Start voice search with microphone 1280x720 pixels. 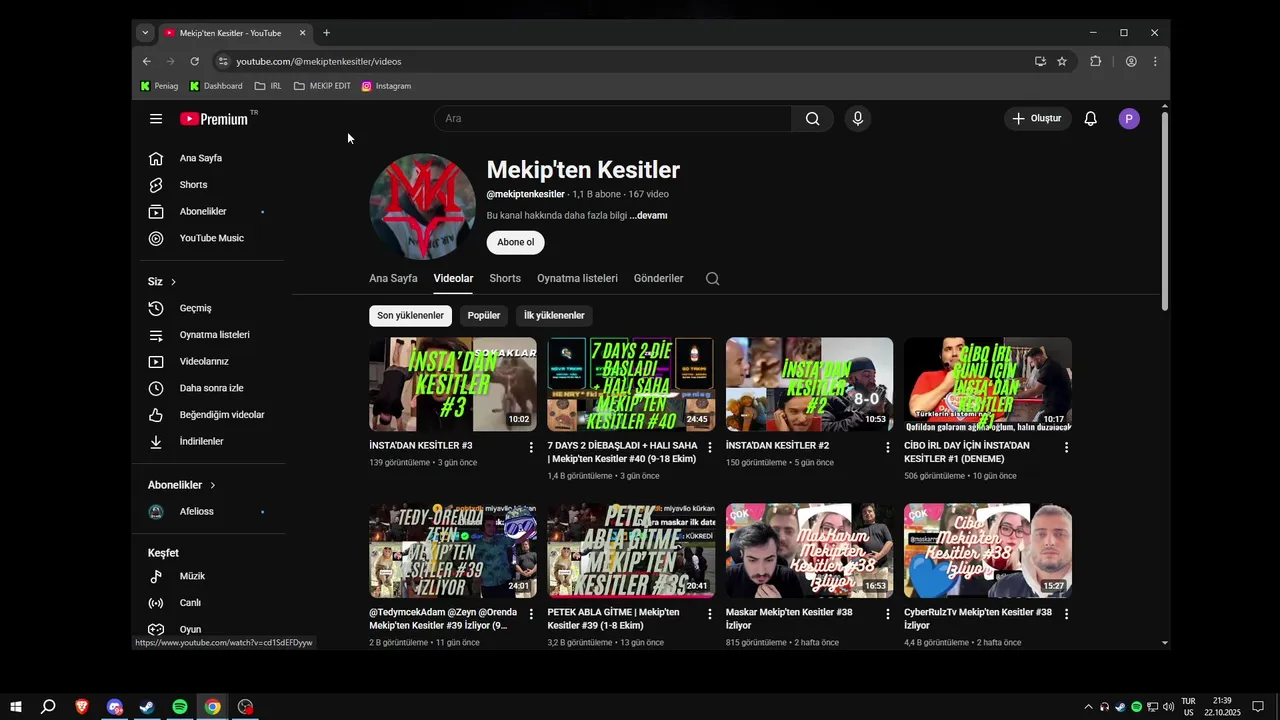pyautogui.click(x=857, y=119)
